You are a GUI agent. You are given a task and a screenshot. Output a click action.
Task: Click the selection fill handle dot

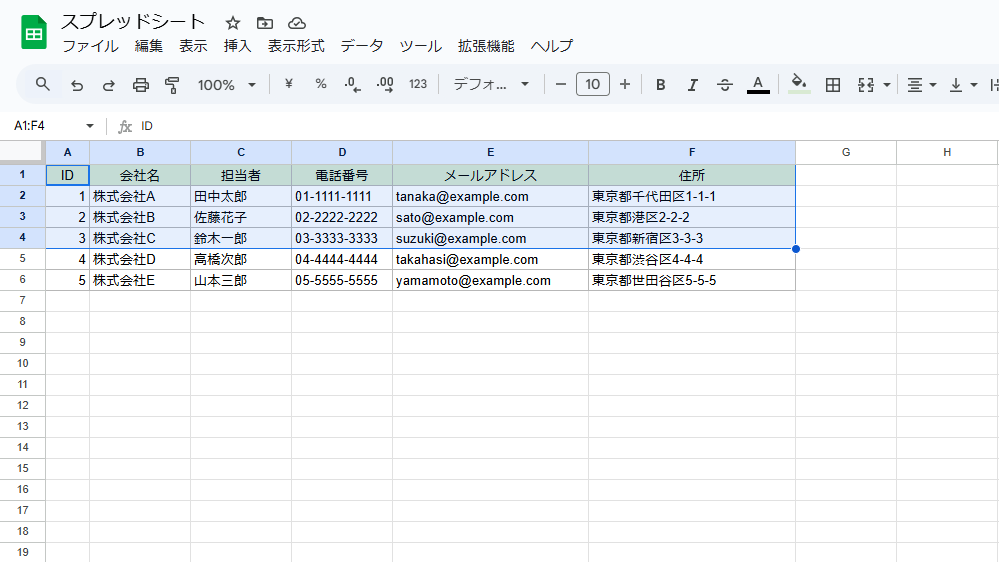(x=796, y=249)
